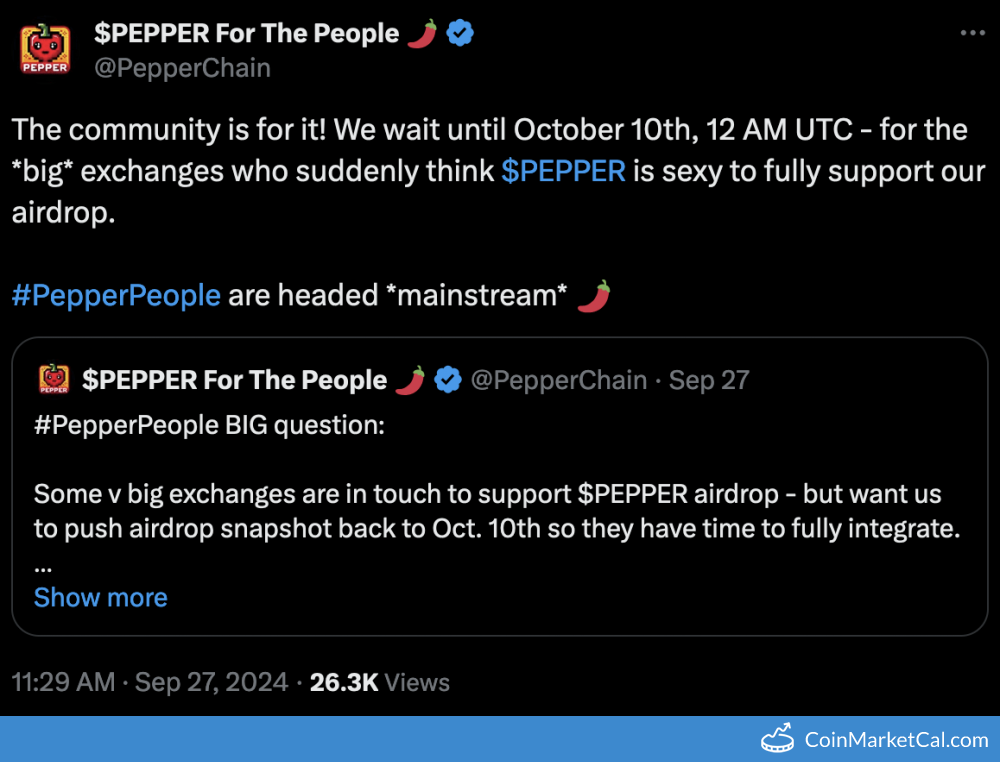Click the blue verified badge beside the author name
1000x762 pixels.
tap(460, 33)
